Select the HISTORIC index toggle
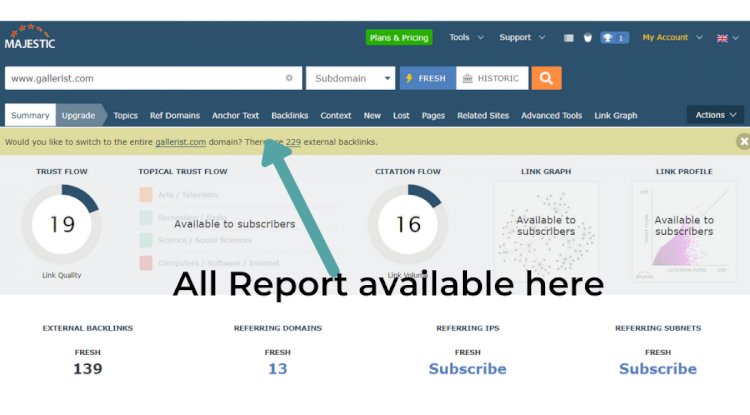The width and height of the screenshot is (750, 415). click(492, 78)
